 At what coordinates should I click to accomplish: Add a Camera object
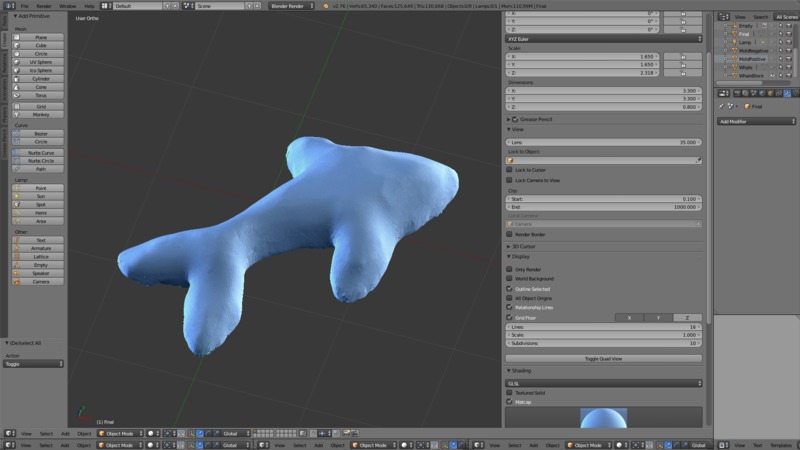point(38,282)
